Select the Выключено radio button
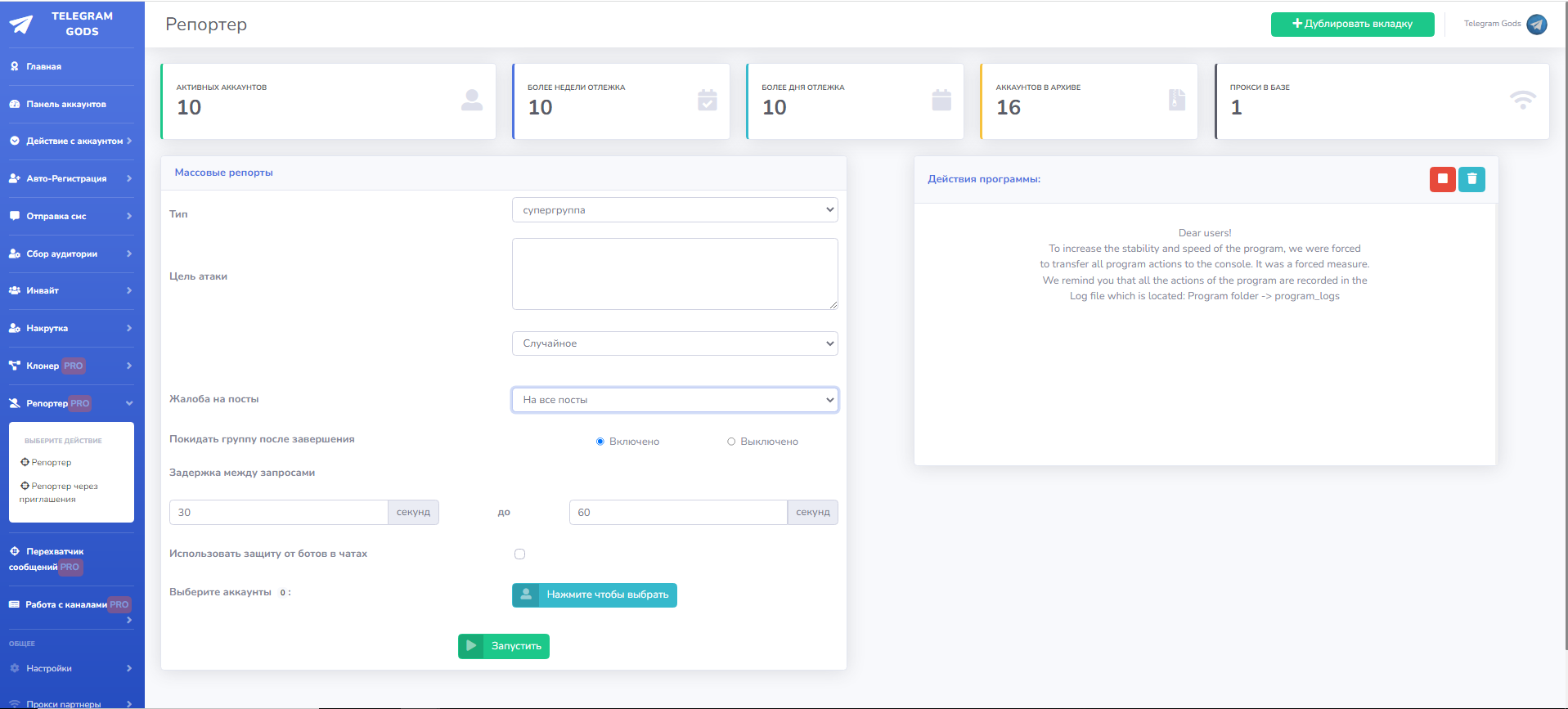1568x709 pixels. [731, 442]
